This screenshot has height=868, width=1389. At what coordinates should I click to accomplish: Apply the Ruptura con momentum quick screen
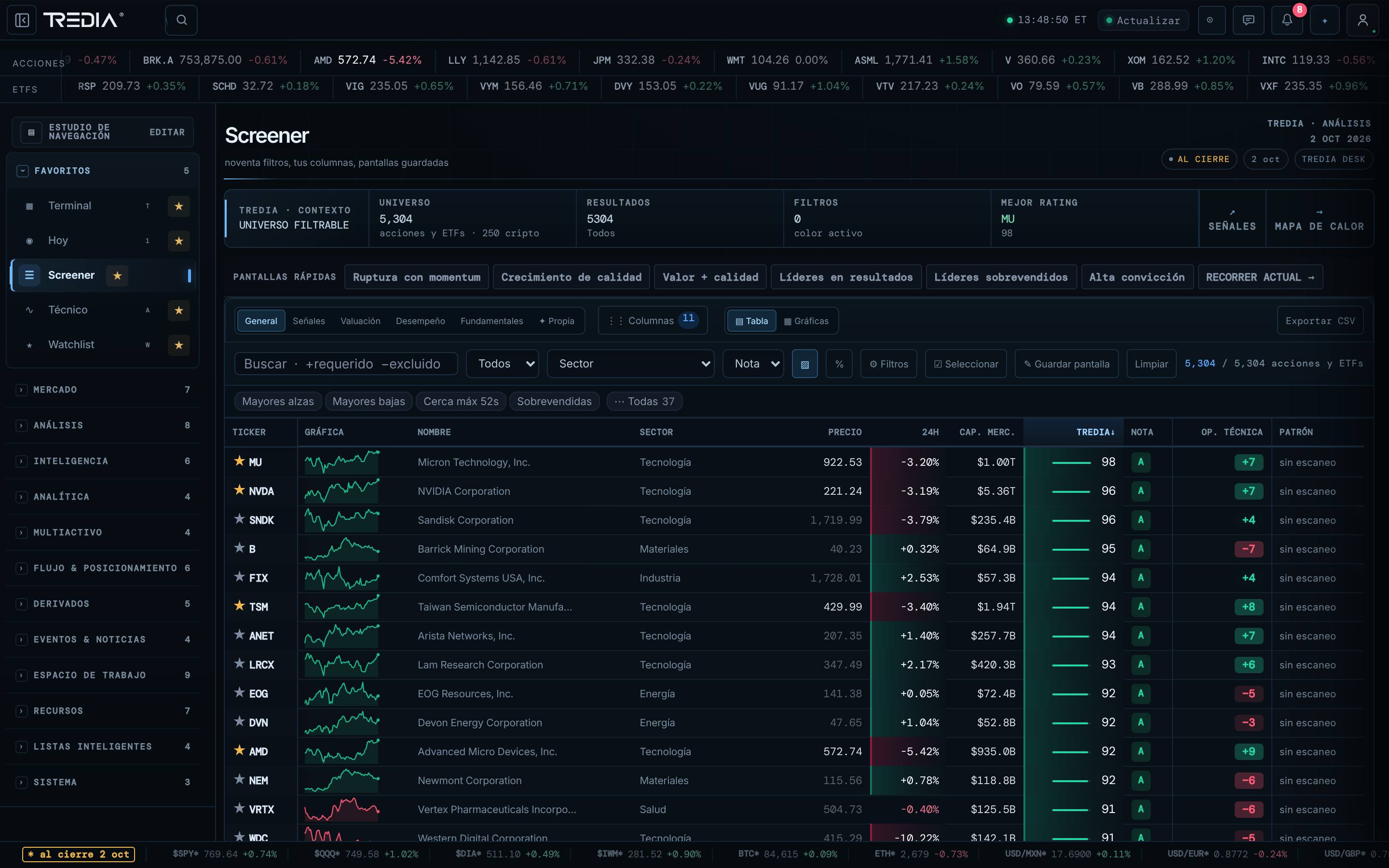point(417,277)
